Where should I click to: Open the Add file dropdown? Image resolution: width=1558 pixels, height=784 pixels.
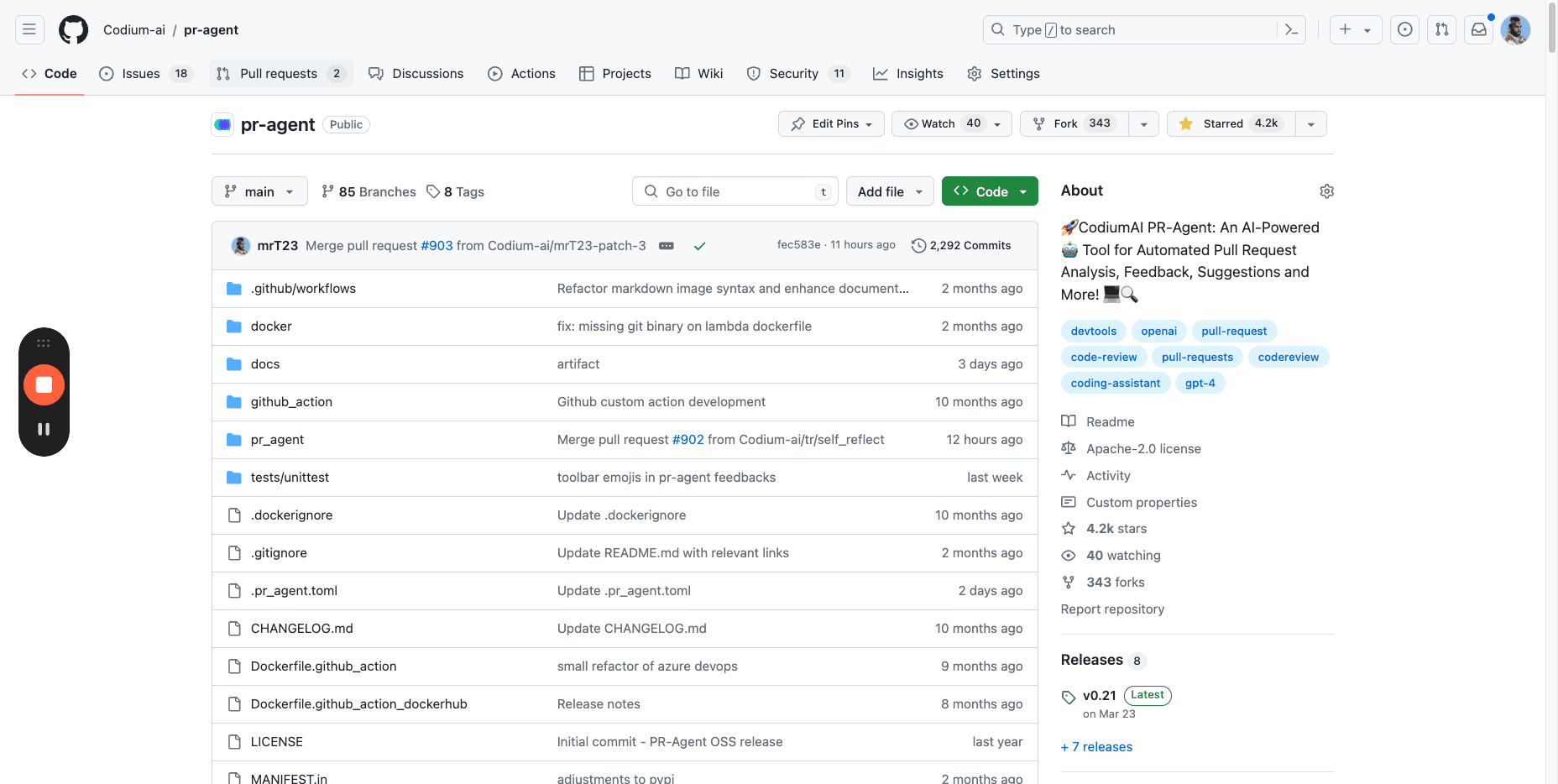890,191
